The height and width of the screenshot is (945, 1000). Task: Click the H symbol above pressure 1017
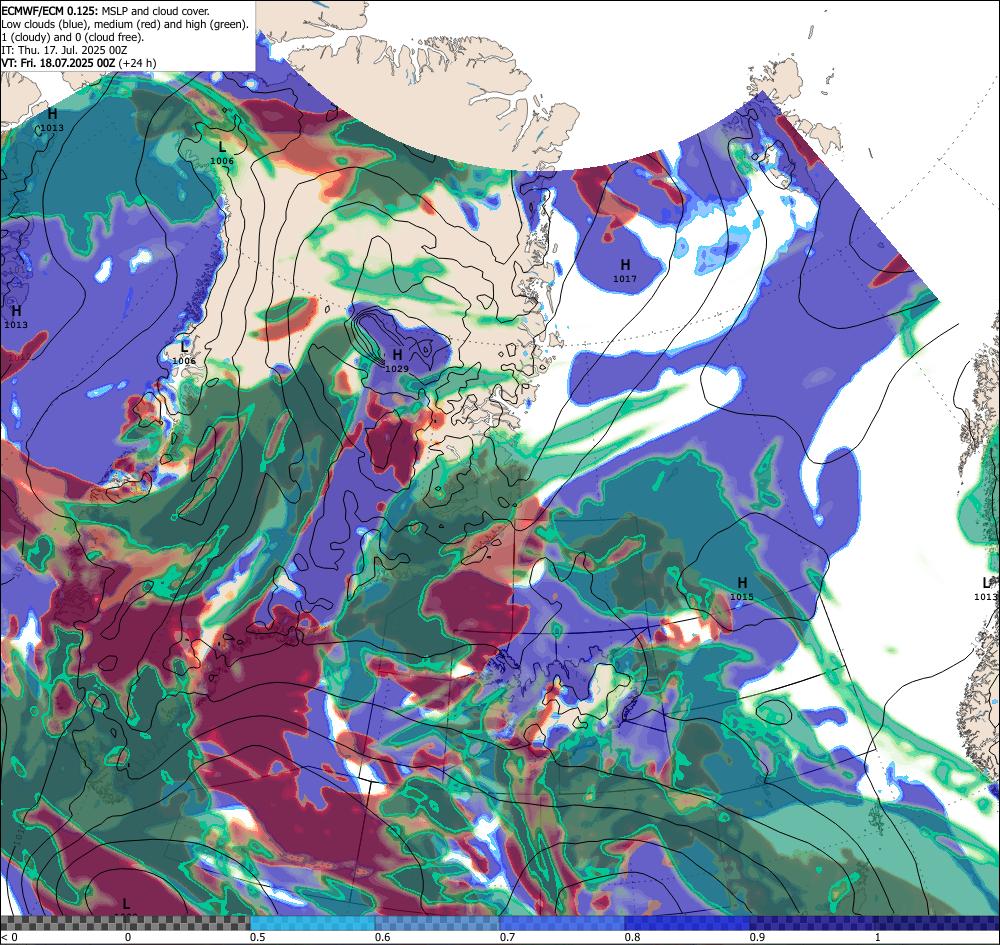tap(625, 264)
